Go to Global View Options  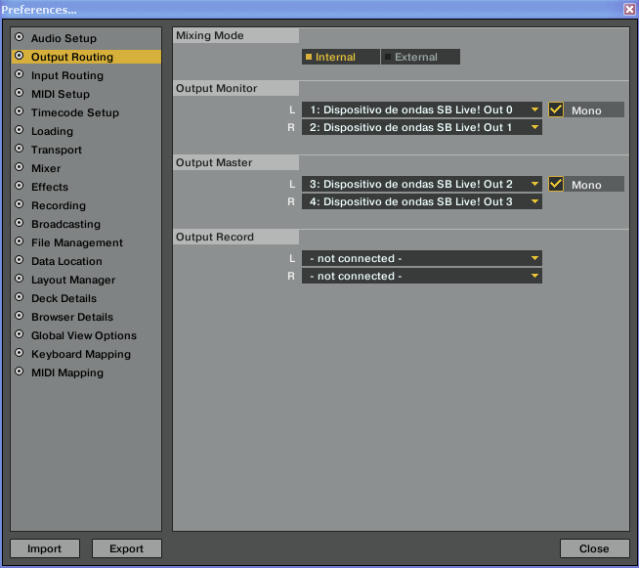point(84,336)
